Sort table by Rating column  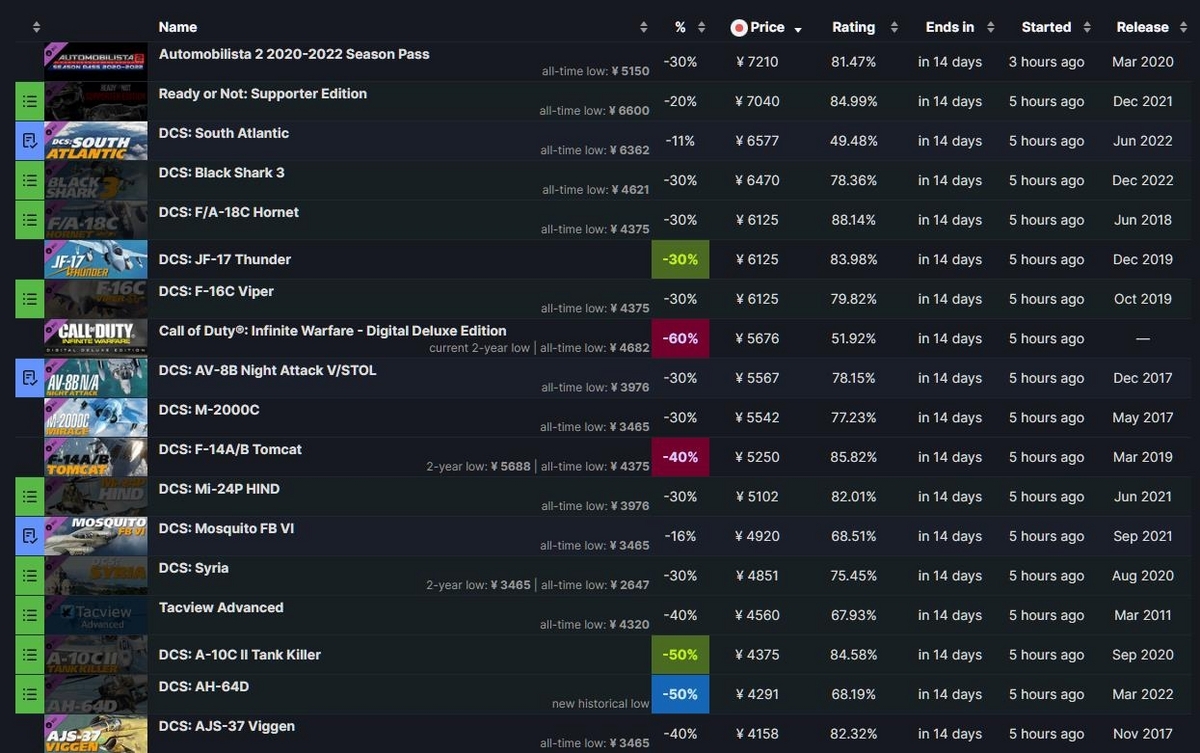tap(853, 27)
